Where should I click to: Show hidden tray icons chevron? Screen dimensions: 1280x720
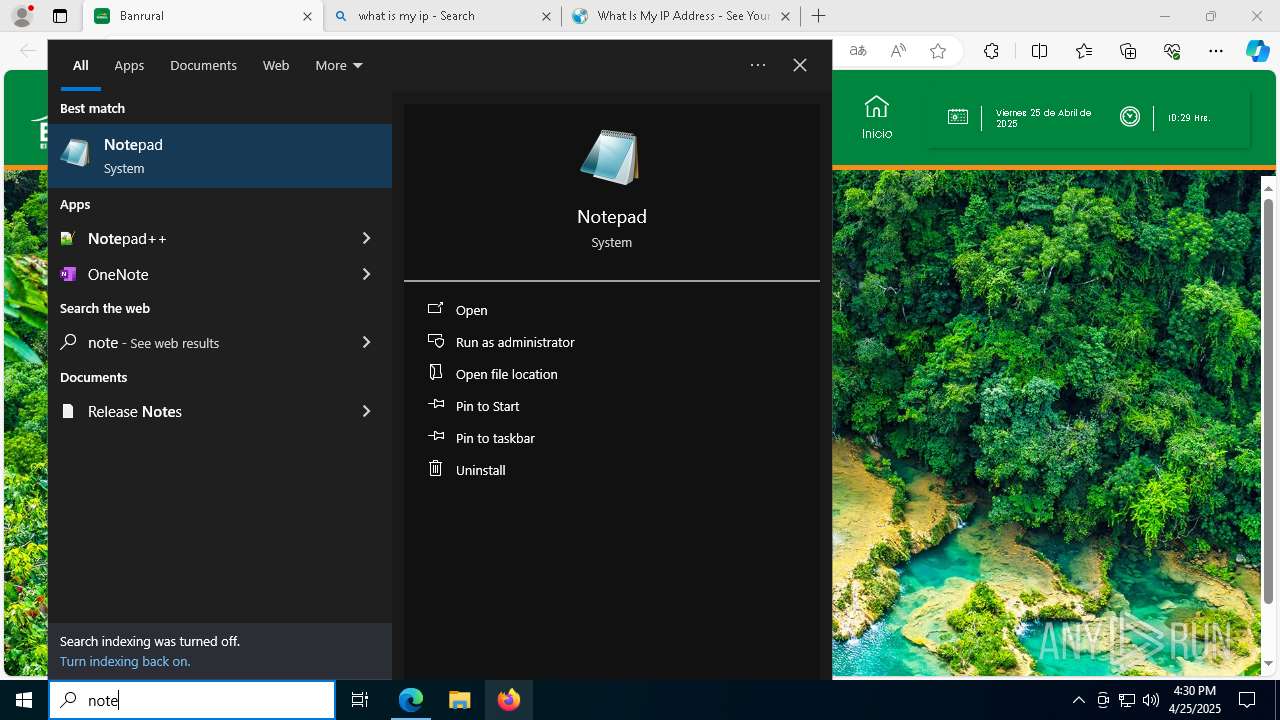pos(1078,700)
